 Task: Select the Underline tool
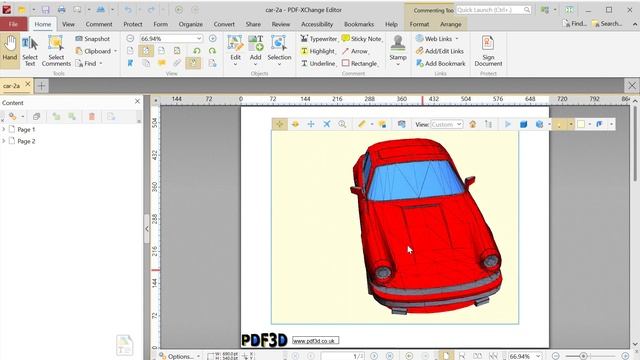318,63
